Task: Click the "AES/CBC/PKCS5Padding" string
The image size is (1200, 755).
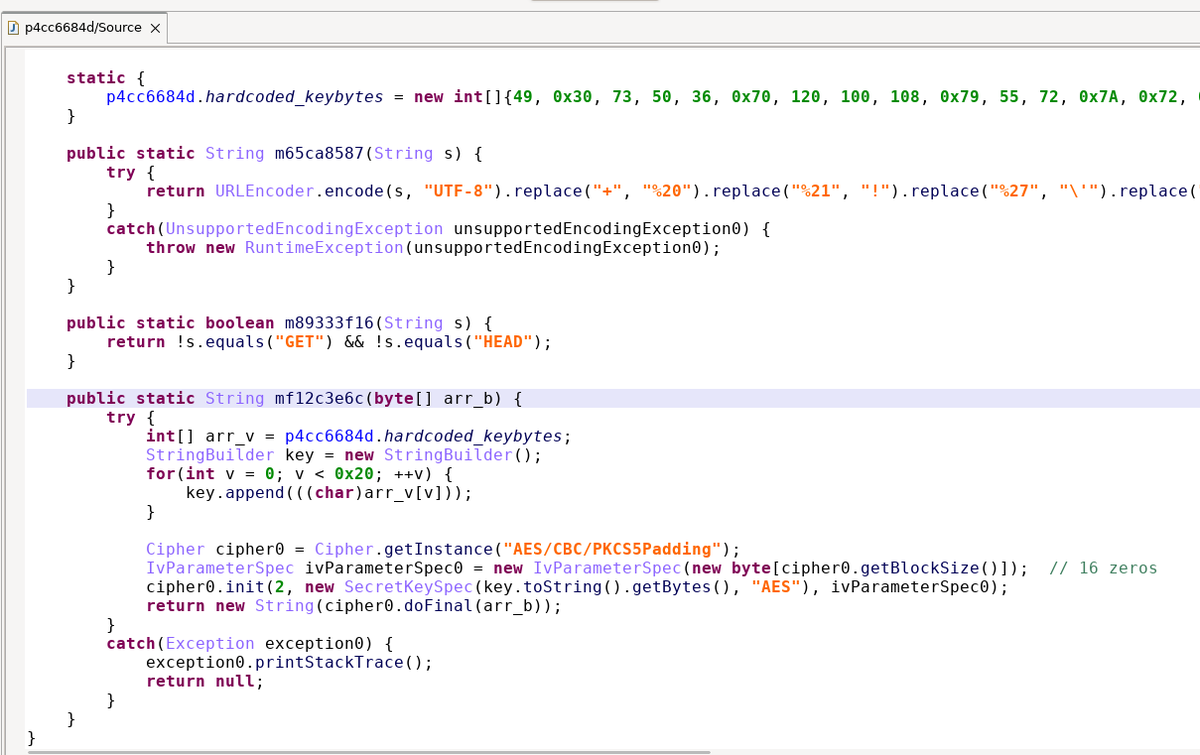Action: point(612,549)
